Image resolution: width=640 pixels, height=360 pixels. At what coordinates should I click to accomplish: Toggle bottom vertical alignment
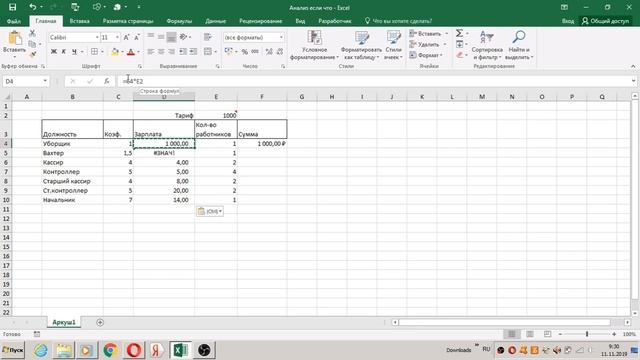point(171,37)
